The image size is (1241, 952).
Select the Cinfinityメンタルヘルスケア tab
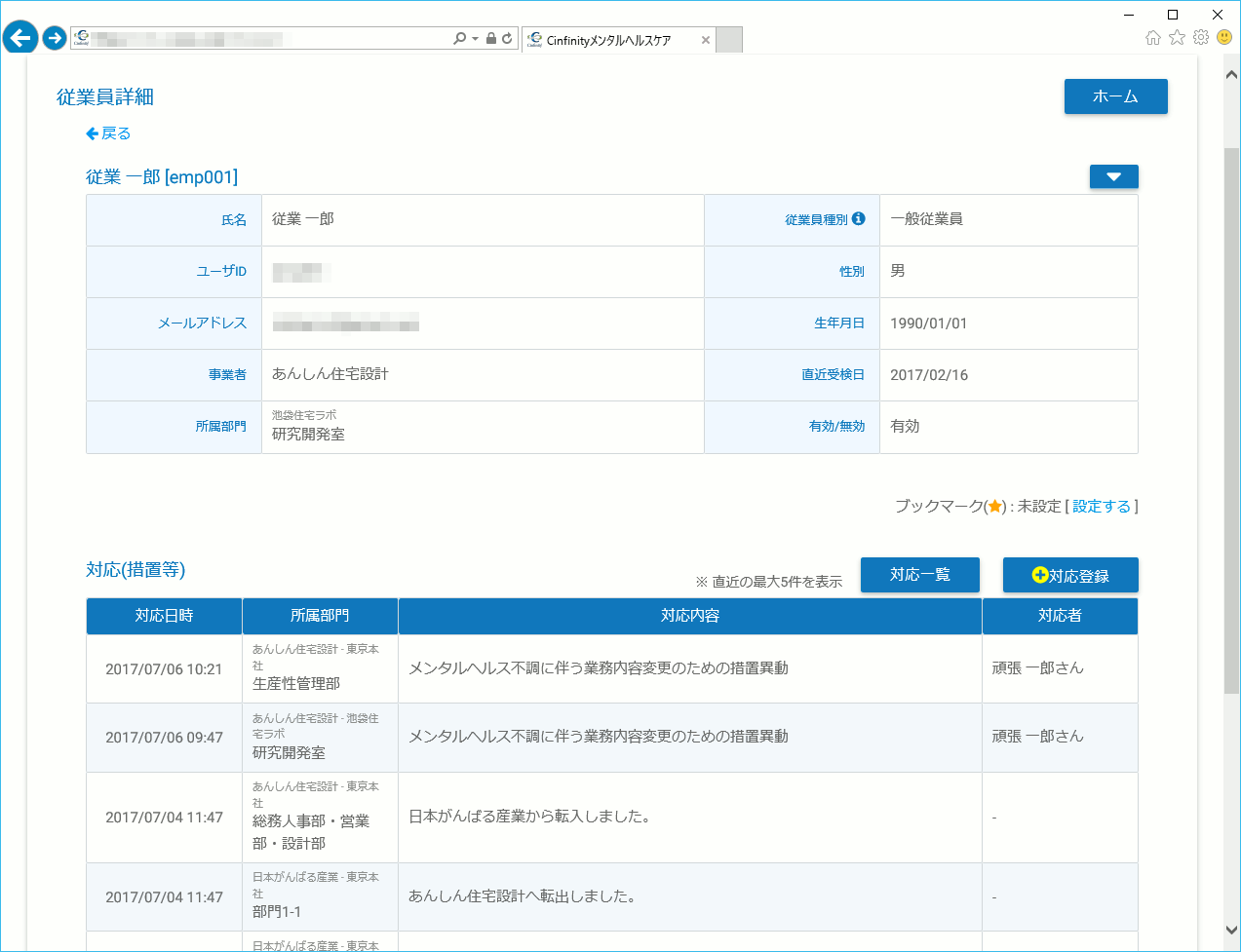click(608, 40)
